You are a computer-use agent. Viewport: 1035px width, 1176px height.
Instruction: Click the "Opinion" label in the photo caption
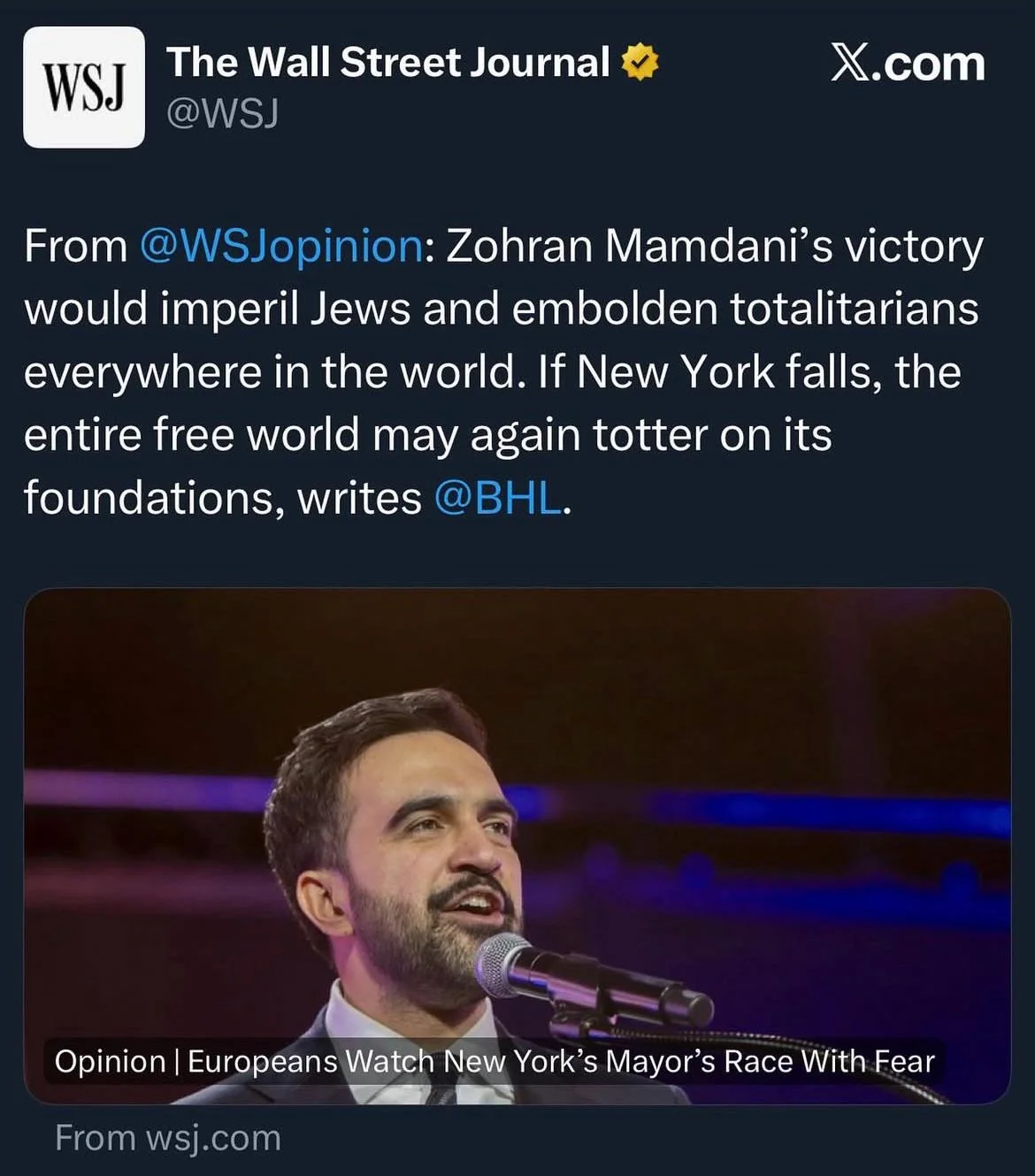pos(111,1061)
